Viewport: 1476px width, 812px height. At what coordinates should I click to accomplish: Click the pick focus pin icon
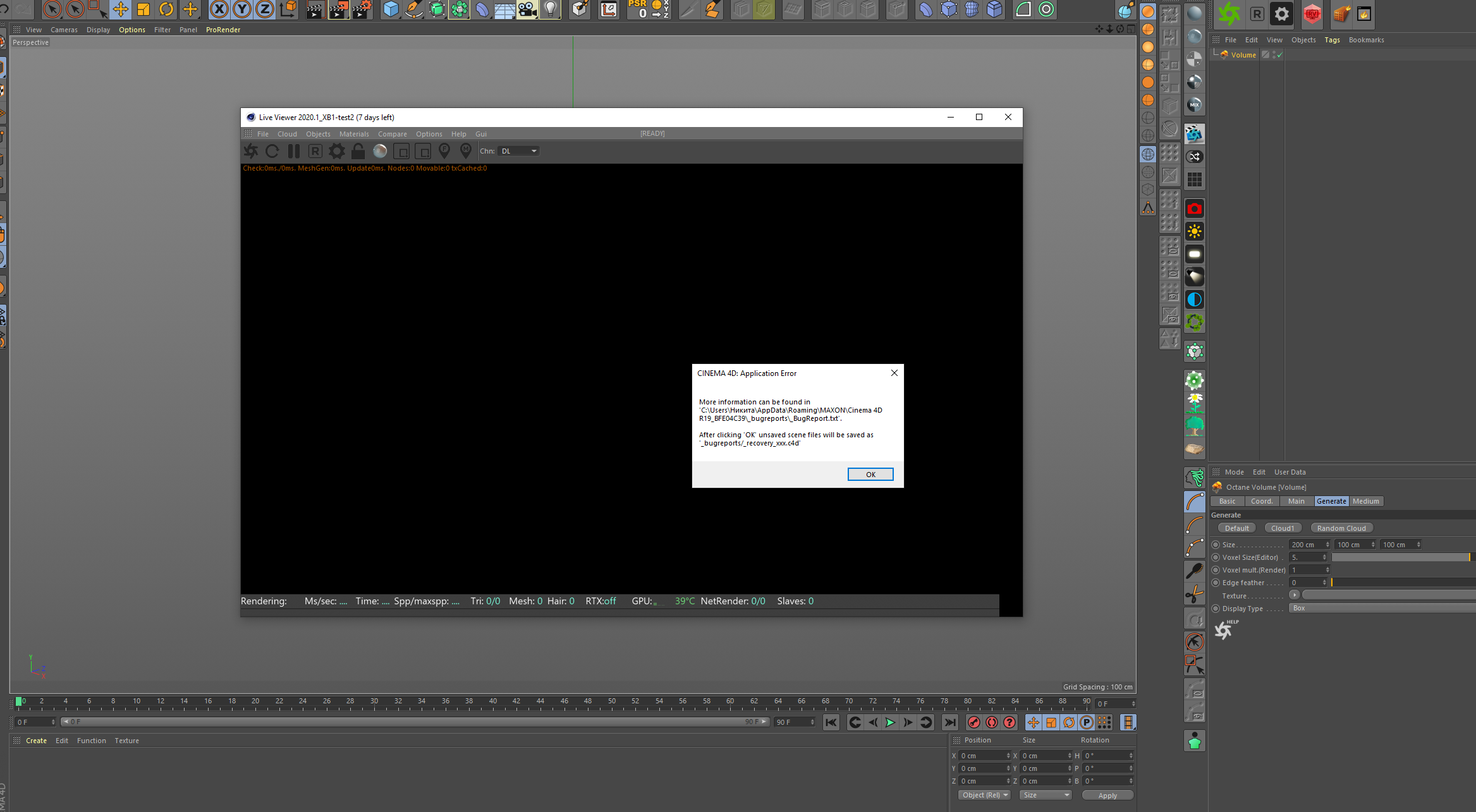(444, 150)
